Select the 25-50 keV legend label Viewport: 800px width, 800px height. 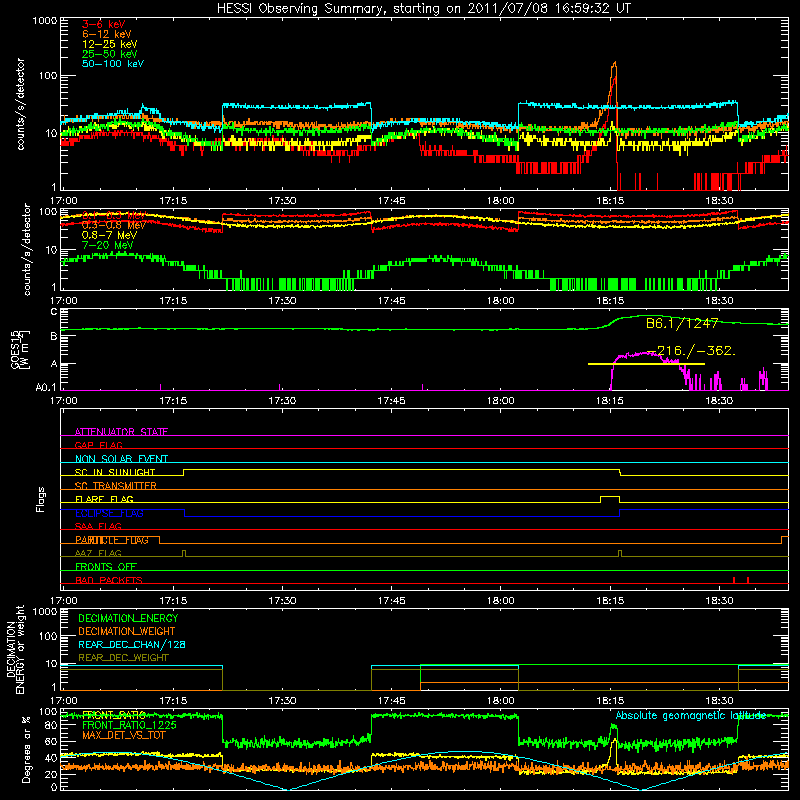pyautogui.click(x=109, y=54)
